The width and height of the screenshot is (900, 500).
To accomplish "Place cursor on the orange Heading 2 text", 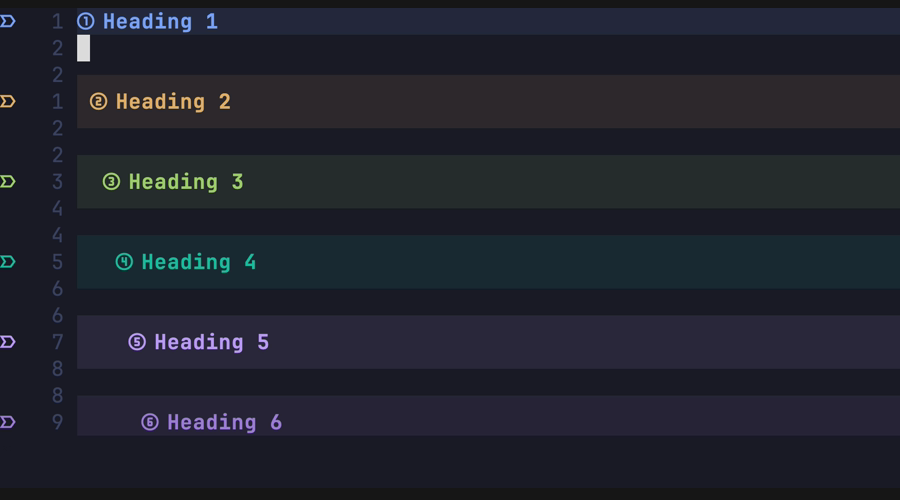I will coord(173,101).
